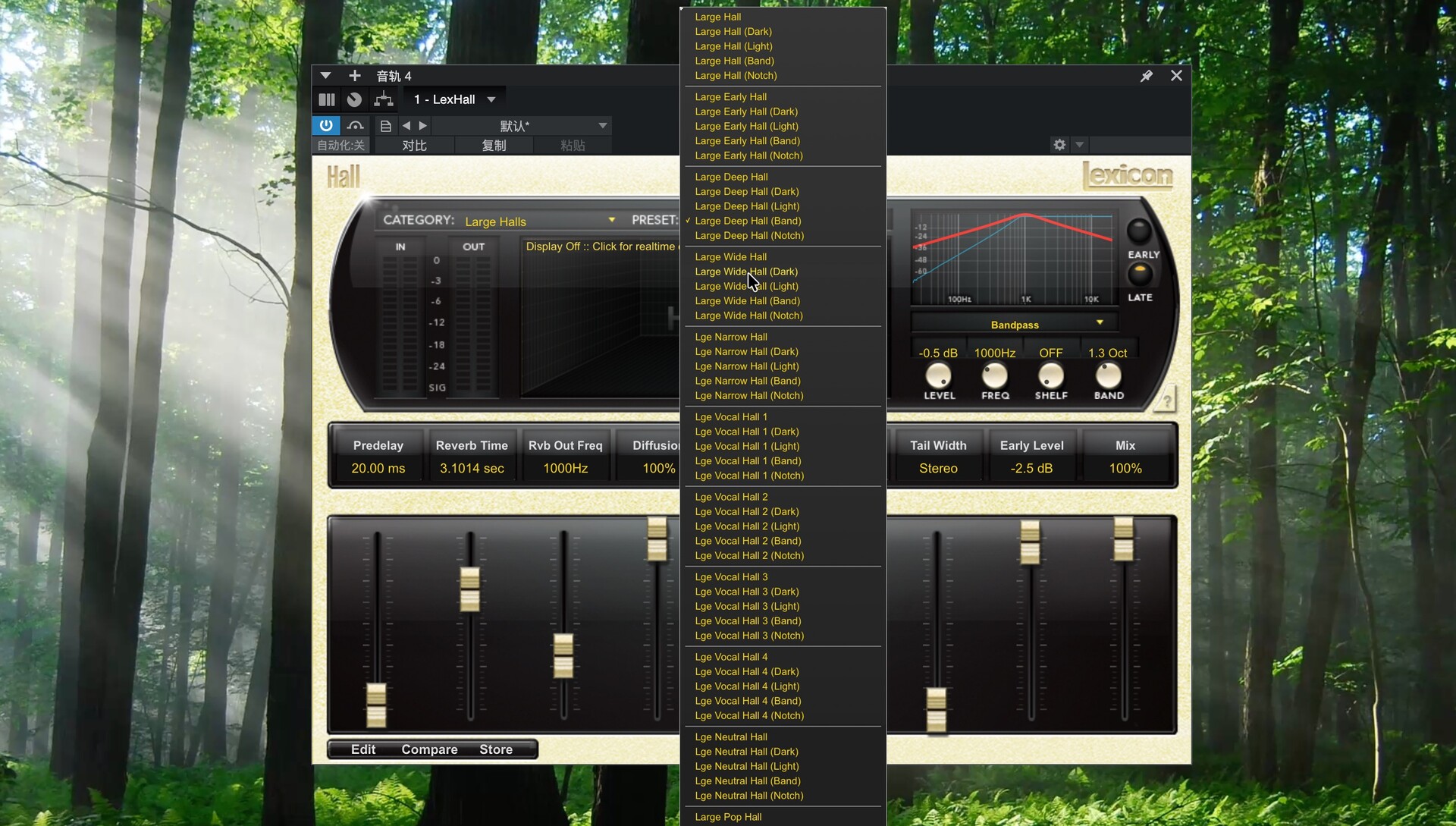
Task: Pin the plugin window
Action: pos(1146,76)
